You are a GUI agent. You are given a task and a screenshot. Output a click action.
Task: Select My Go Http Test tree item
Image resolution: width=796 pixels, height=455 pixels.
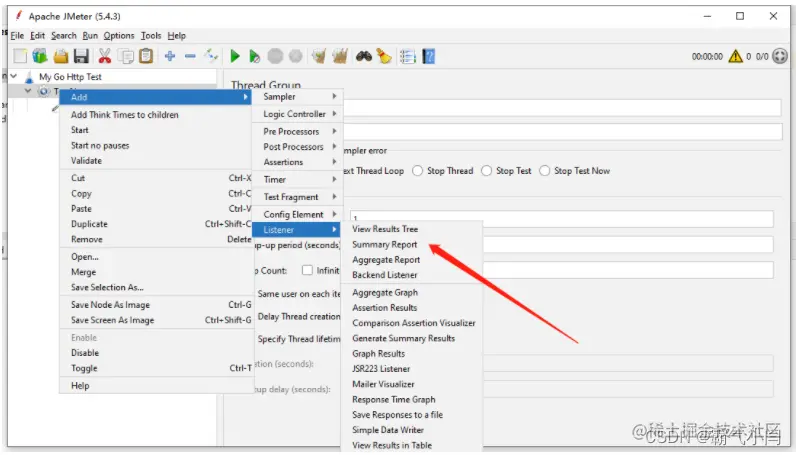(70, 77)
